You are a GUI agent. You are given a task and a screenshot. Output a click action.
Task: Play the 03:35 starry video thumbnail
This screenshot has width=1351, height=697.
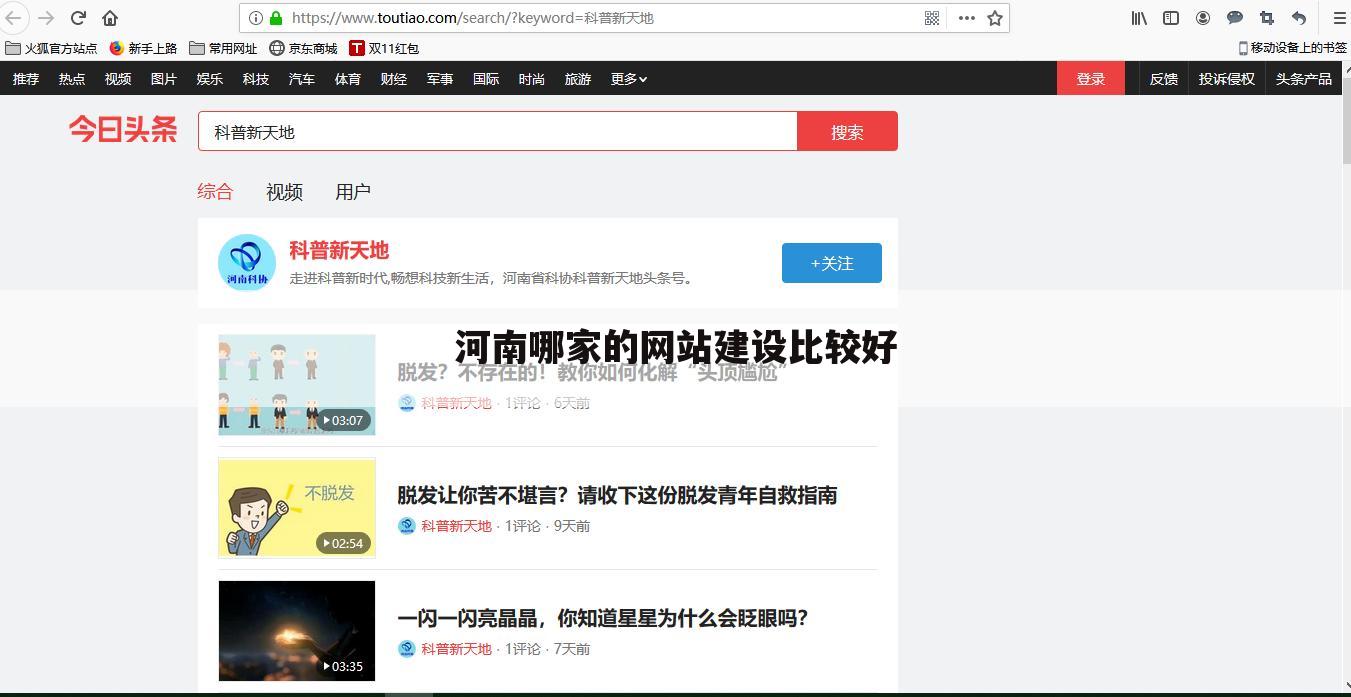pos(297,631)
